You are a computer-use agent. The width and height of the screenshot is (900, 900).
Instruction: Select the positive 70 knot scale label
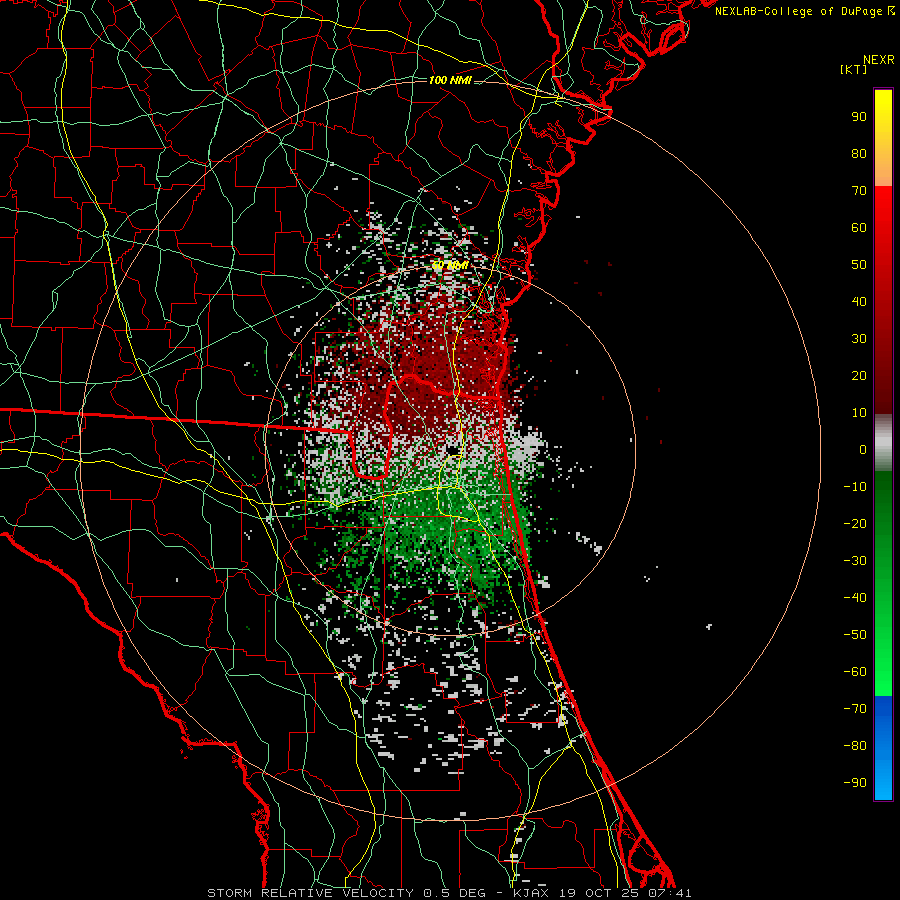[859, 191]
